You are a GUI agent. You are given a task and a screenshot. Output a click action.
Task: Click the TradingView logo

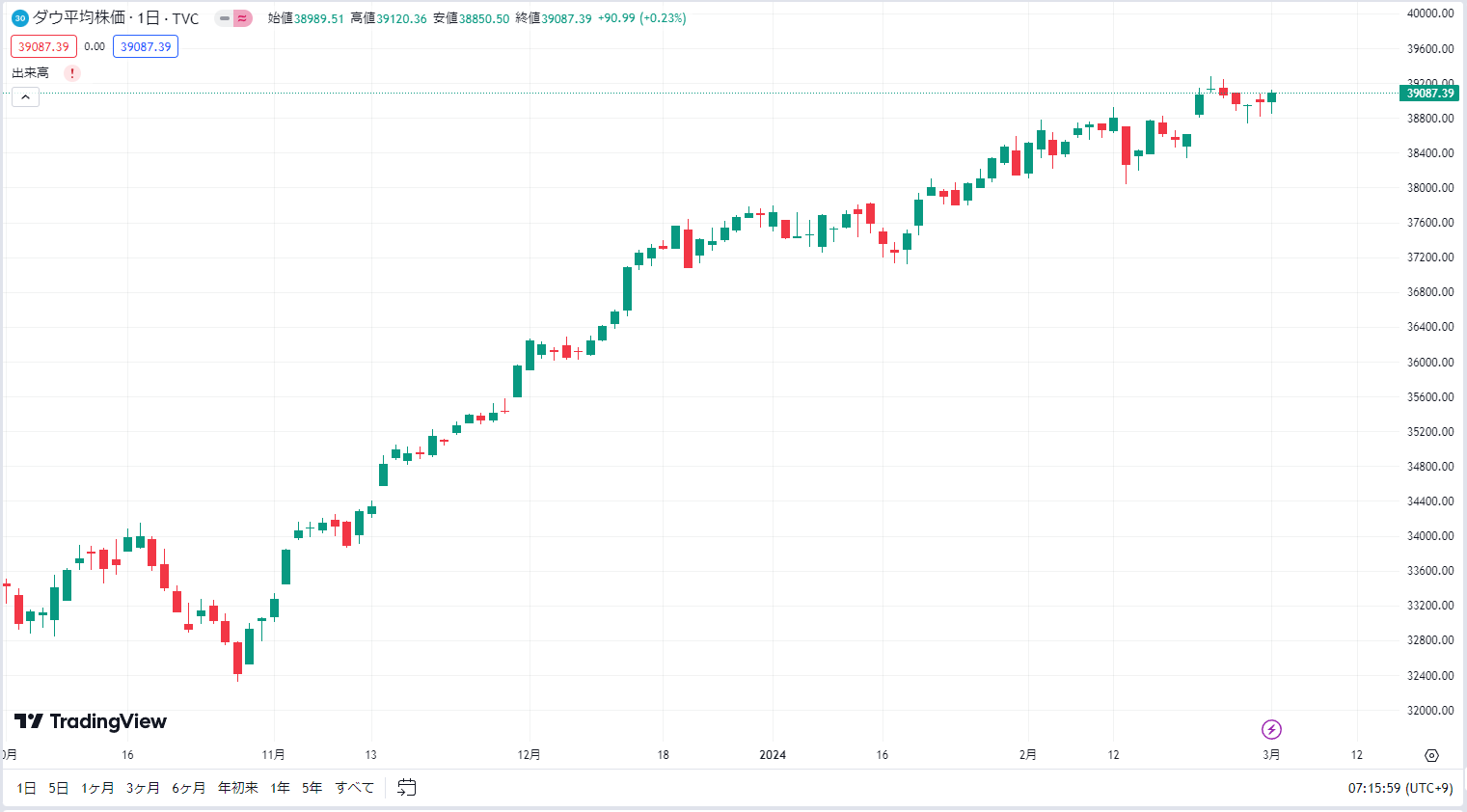point(91,721)
